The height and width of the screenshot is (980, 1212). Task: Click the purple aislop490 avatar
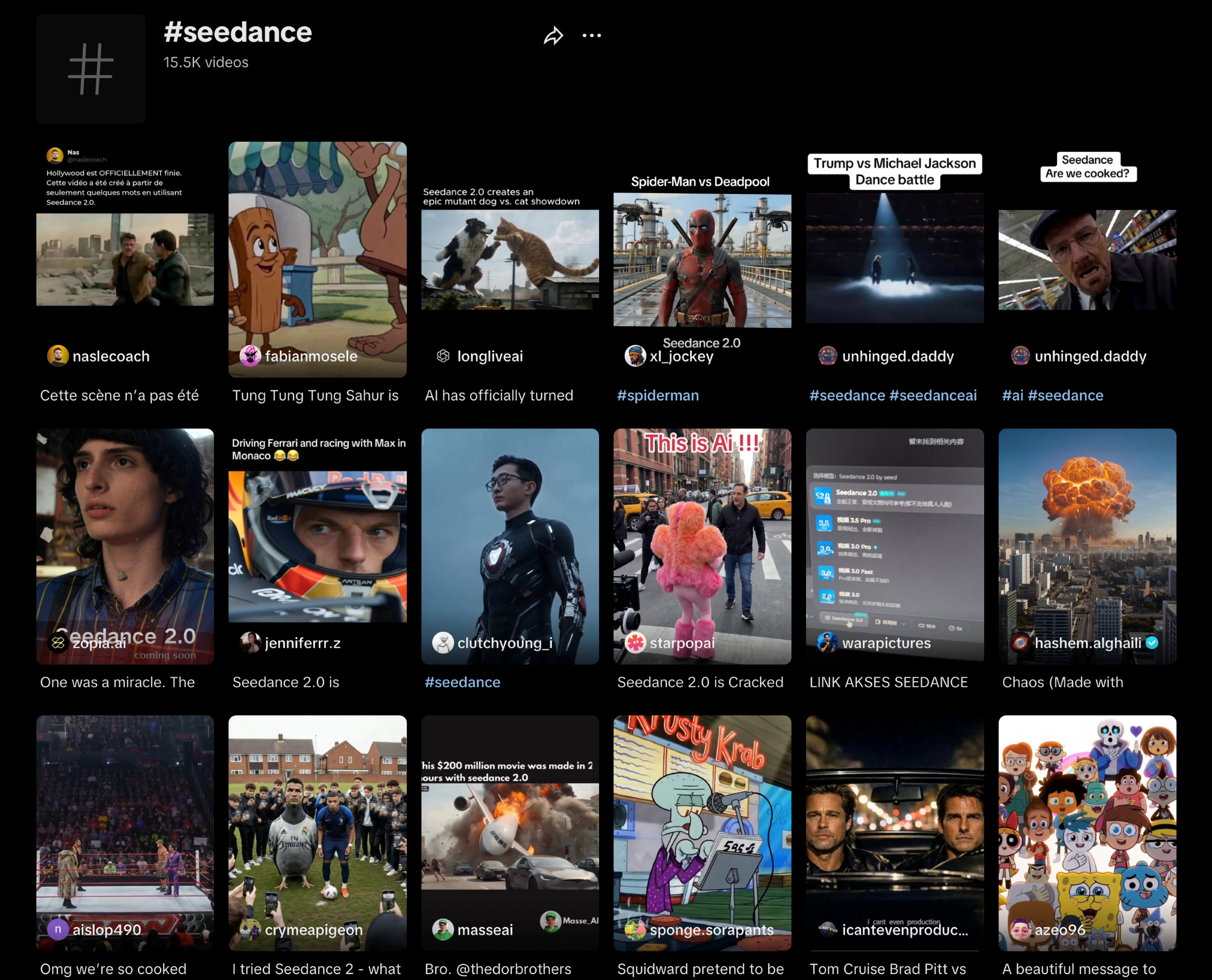[58, 930]
